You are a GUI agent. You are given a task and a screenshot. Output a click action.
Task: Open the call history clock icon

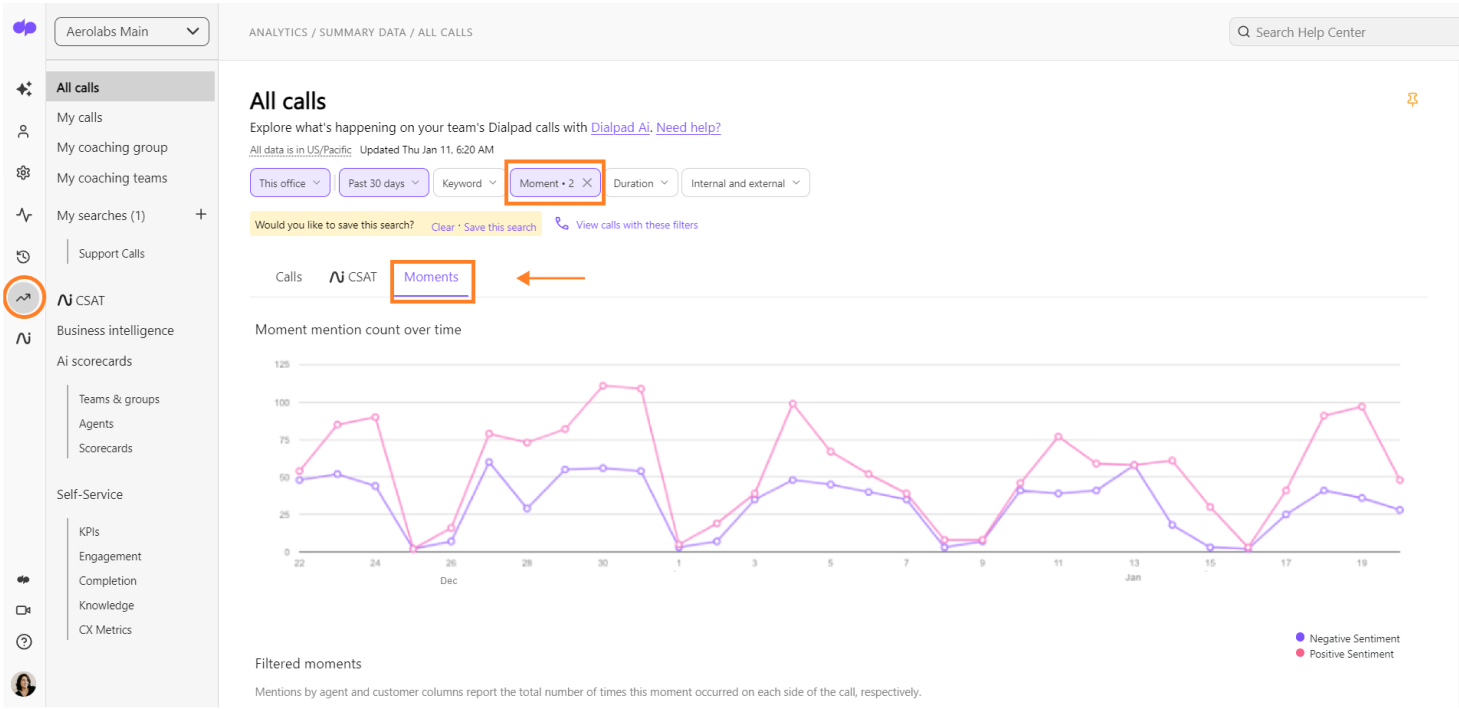pos(24,257)
